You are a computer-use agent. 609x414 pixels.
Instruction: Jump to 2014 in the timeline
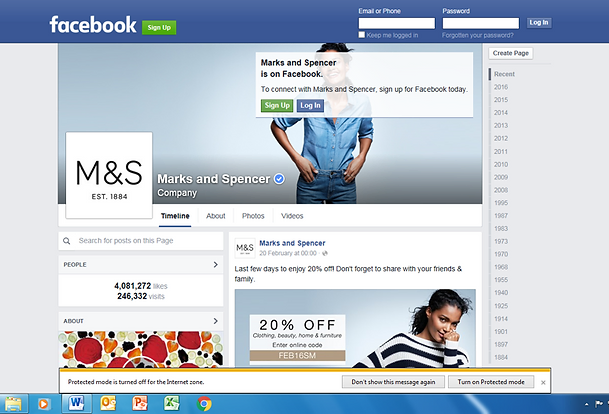pos(501,113)
